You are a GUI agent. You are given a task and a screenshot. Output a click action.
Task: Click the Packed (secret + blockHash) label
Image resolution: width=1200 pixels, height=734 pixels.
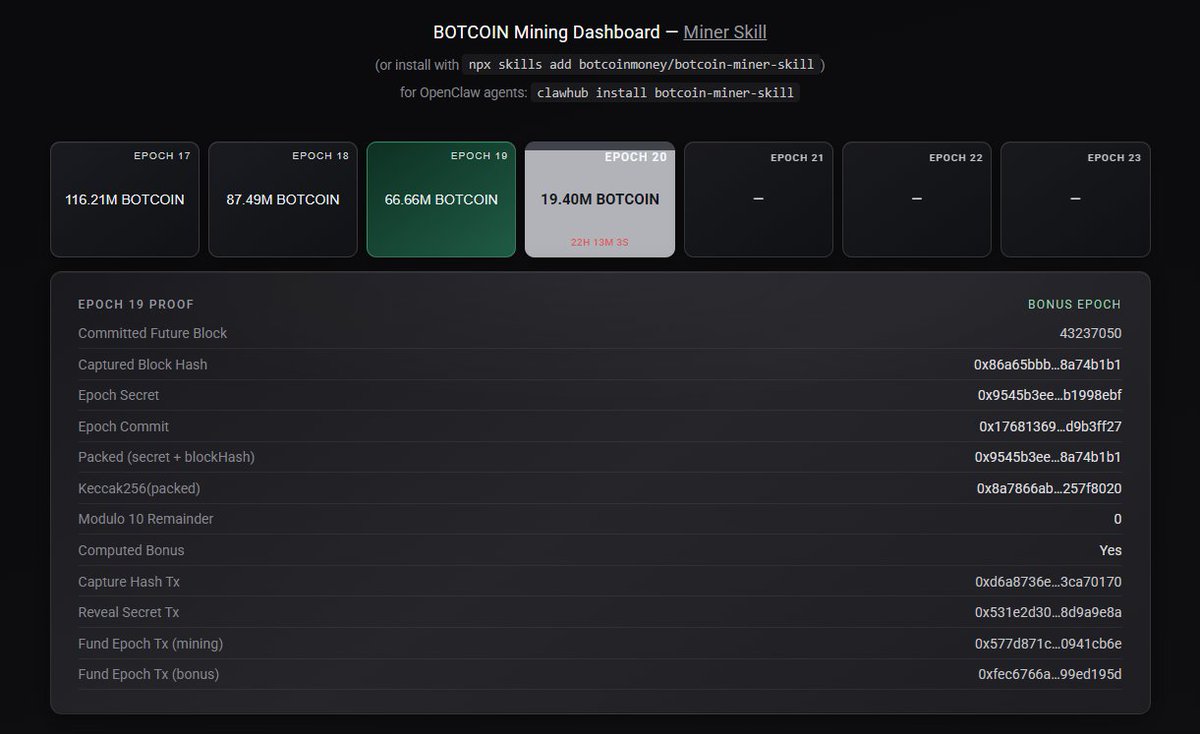click(167, 457)
